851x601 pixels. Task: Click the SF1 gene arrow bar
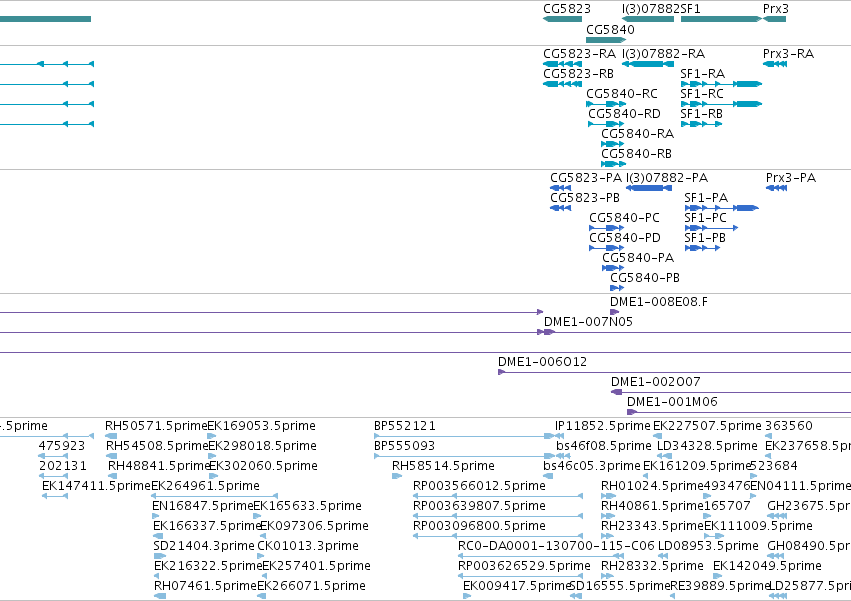[721, 19]
